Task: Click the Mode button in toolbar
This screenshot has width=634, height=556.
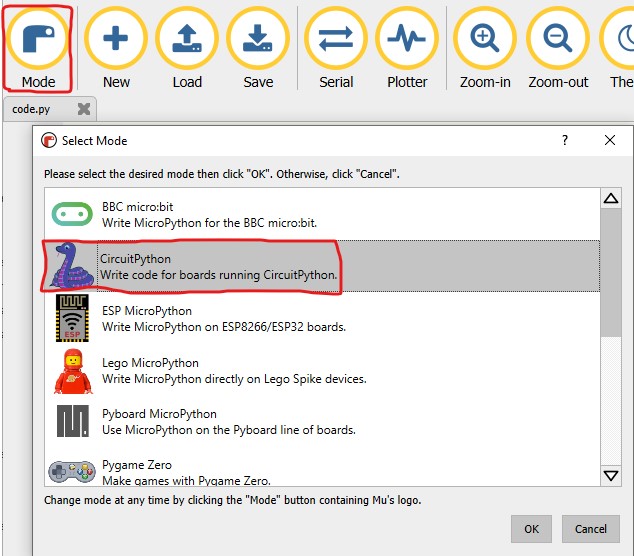Action: click(x=40, y=47)
